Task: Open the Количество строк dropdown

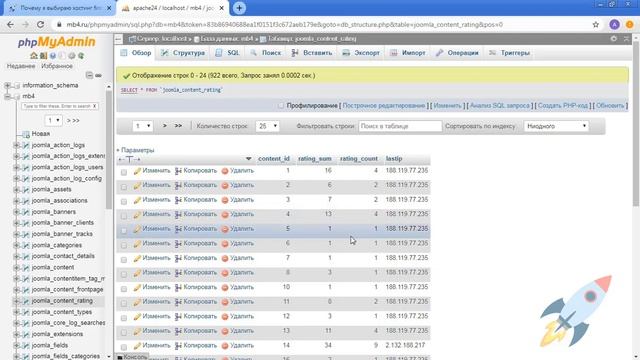Action: (x=267, y=126)
